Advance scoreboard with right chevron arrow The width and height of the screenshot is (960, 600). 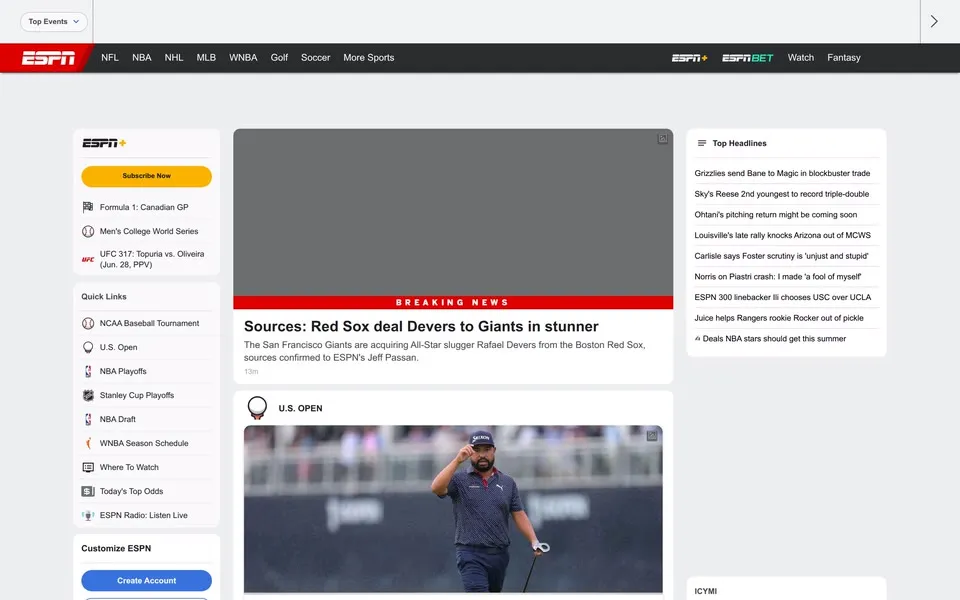tap(934, 21)
